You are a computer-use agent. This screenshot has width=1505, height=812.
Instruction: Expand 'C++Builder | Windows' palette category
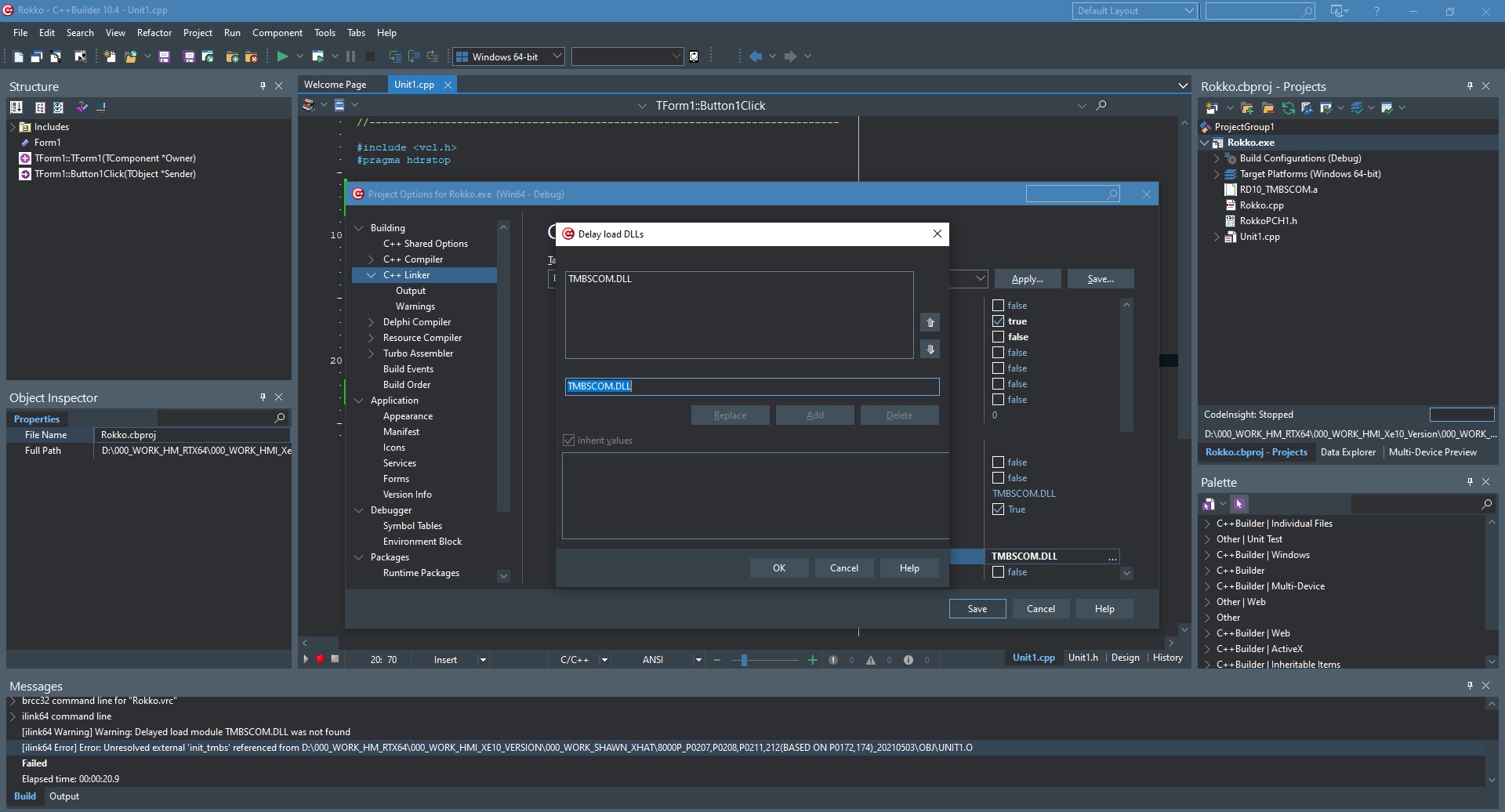coord(1207,555)
